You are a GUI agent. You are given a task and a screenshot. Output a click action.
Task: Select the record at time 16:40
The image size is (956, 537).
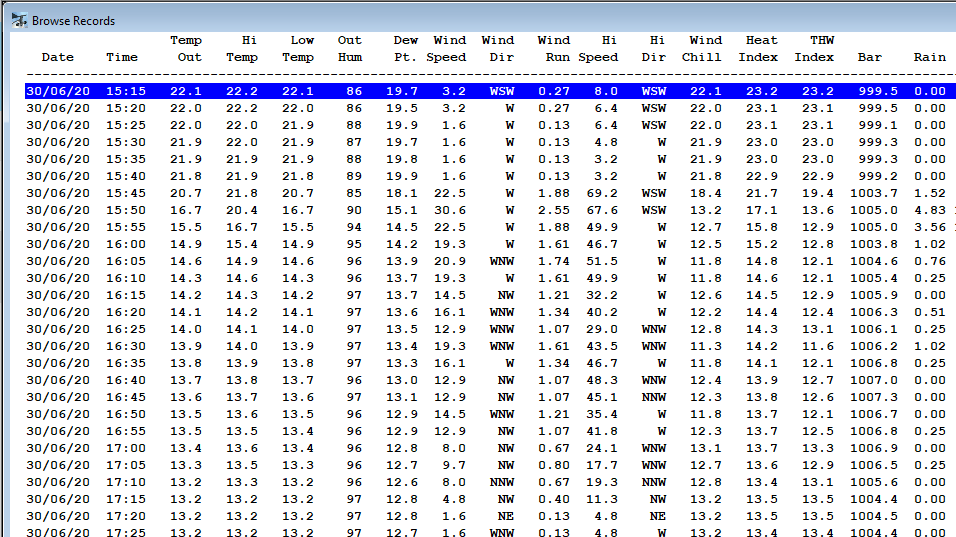pos(490,380)
